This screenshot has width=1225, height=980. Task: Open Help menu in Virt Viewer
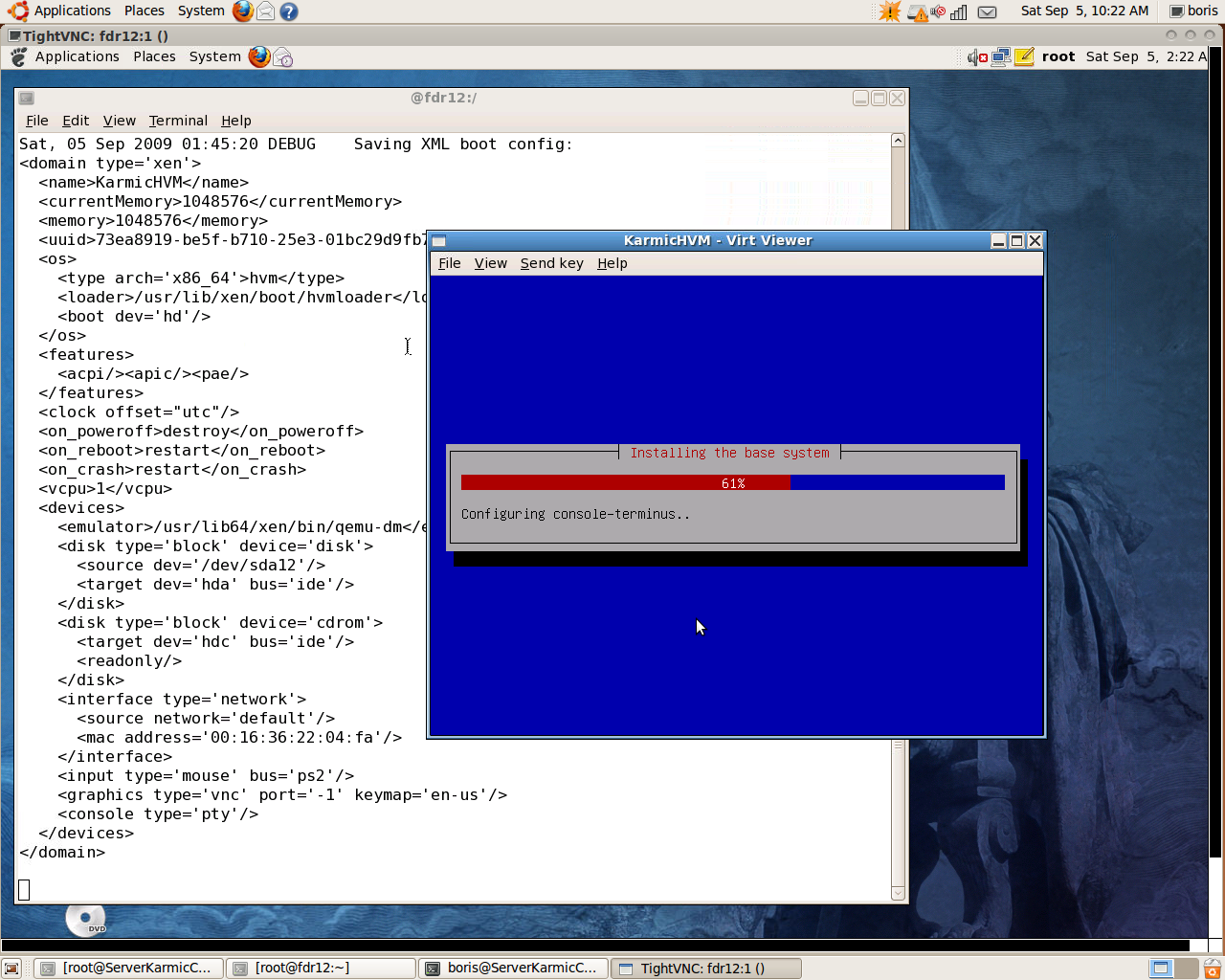coord(612,264)
